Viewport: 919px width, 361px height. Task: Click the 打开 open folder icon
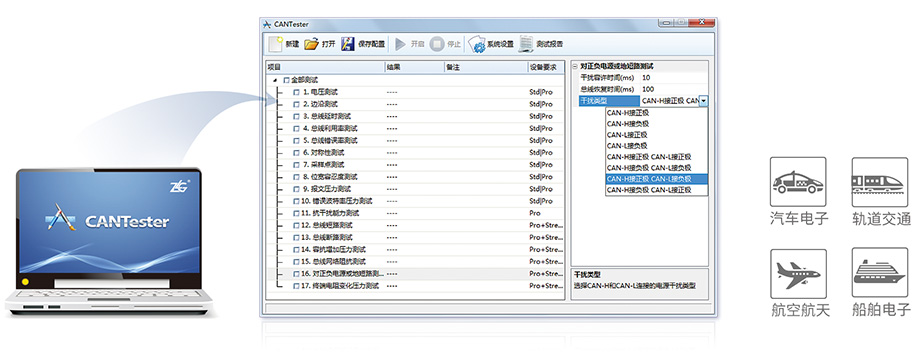point(311,44)
